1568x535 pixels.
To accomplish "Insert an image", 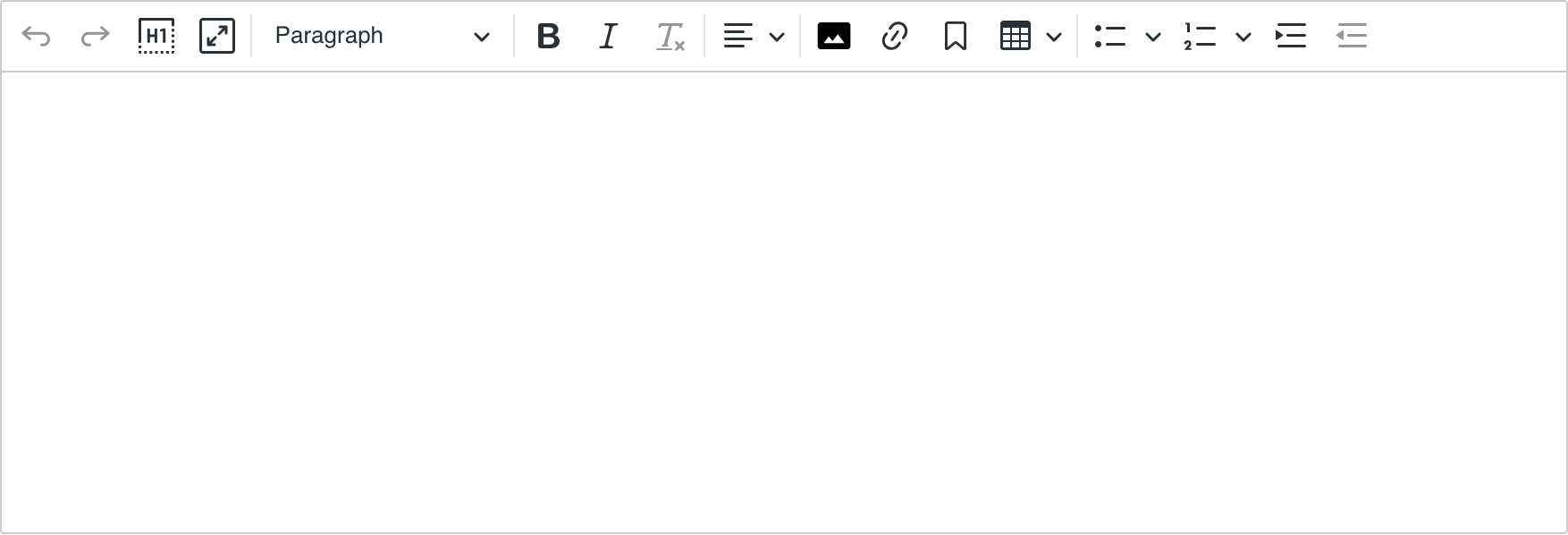I will (834, 37).
